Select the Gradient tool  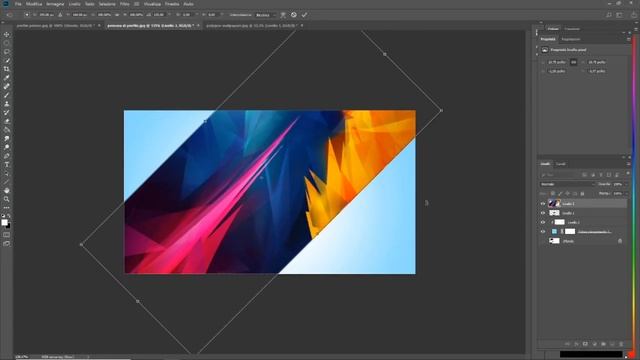coord(7,130)
